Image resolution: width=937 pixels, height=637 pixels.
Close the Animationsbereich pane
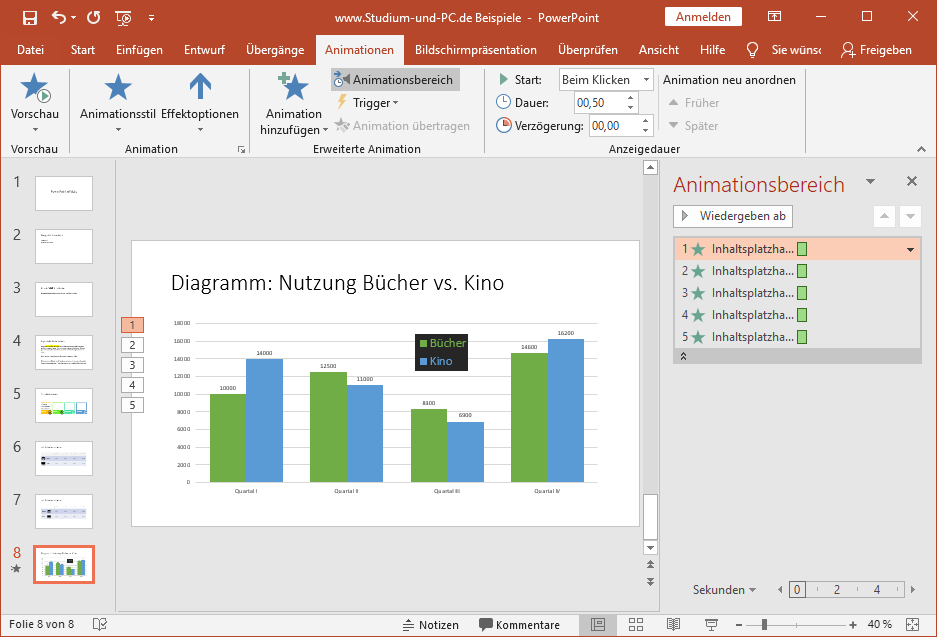tap(911, 181)
